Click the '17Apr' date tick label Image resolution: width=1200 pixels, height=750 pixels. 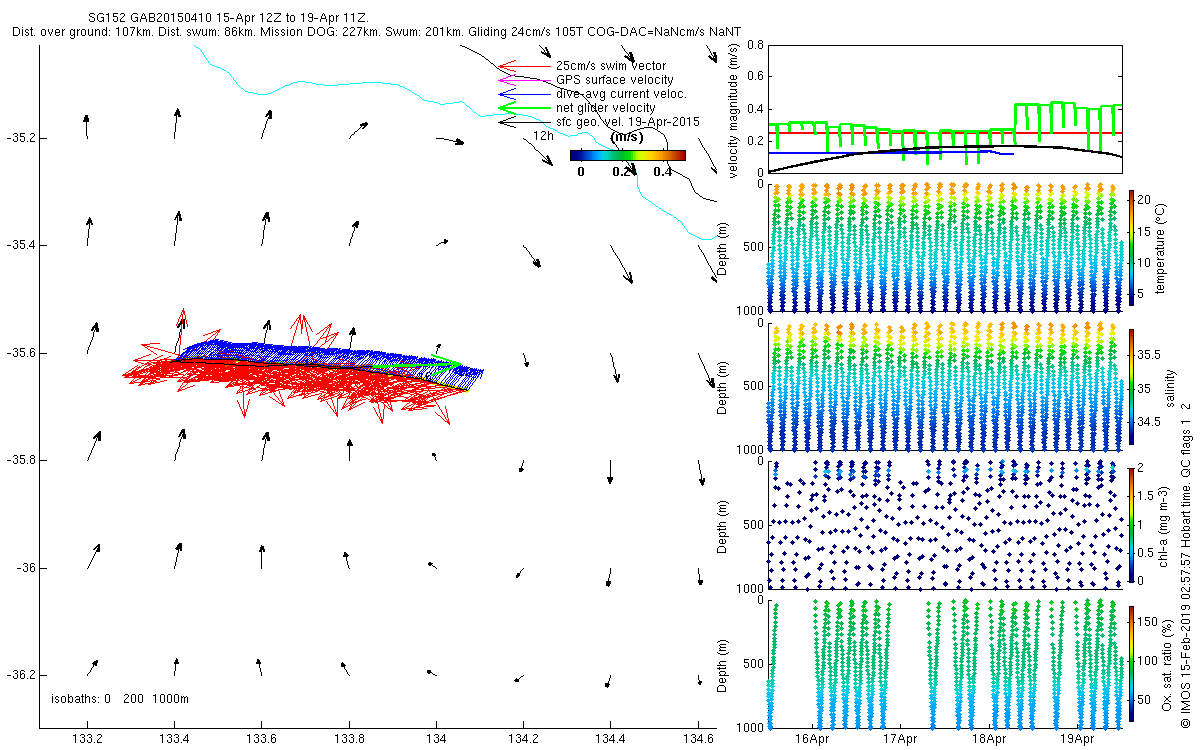tap(901, 739)
